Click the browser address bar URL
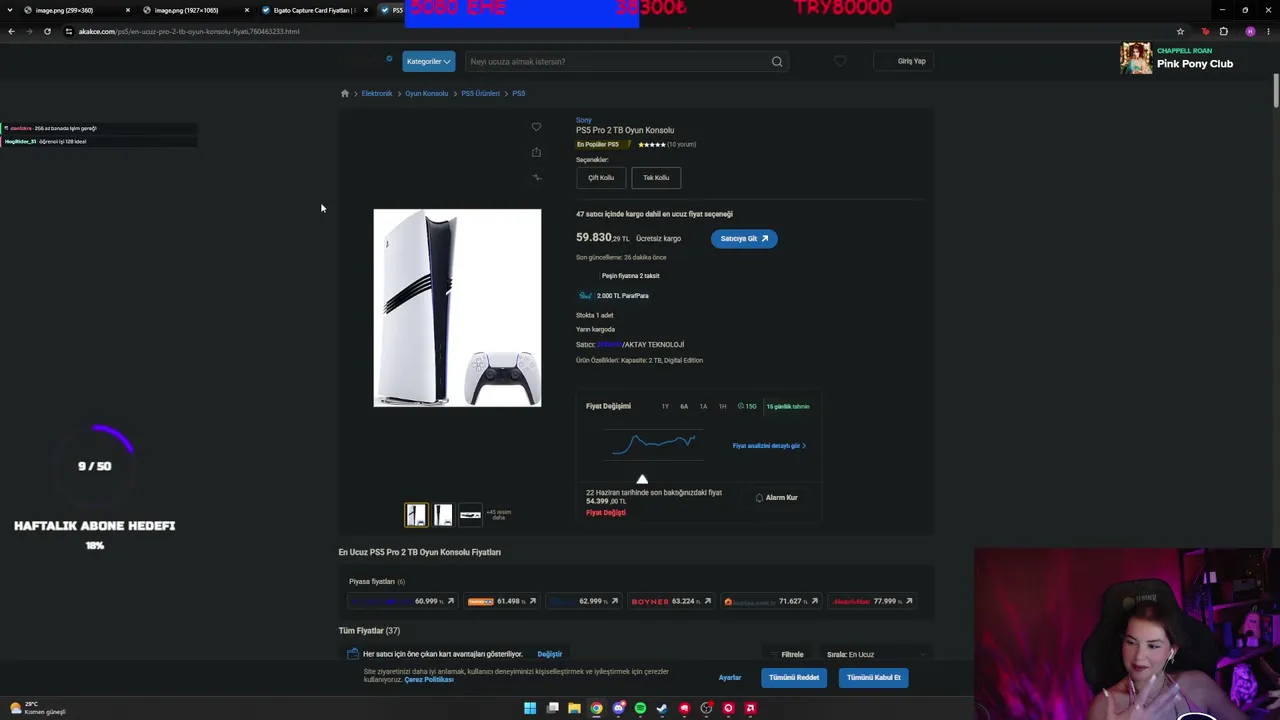The height and width of the screenshot is (720, 1280). (189, 31)
